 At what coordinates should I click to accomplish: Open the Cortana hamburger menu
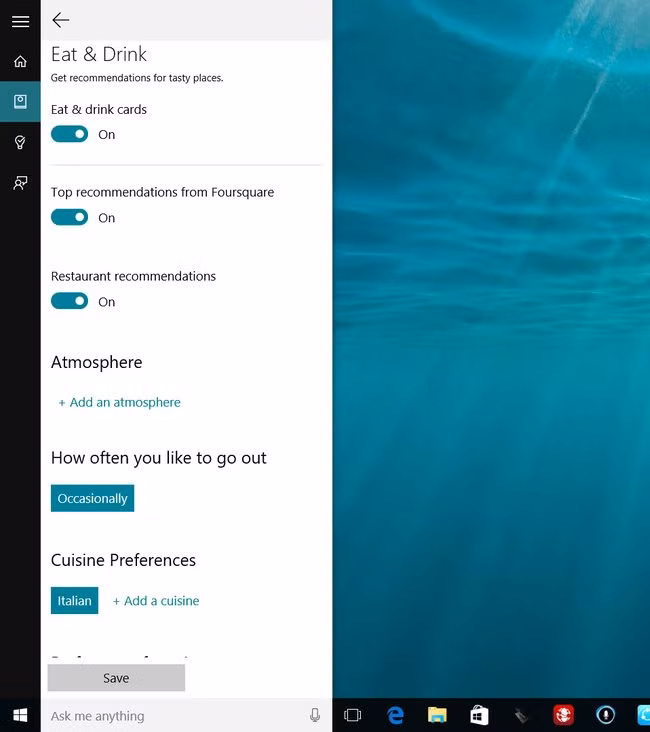pyautogui.click(x=20, y=21)
